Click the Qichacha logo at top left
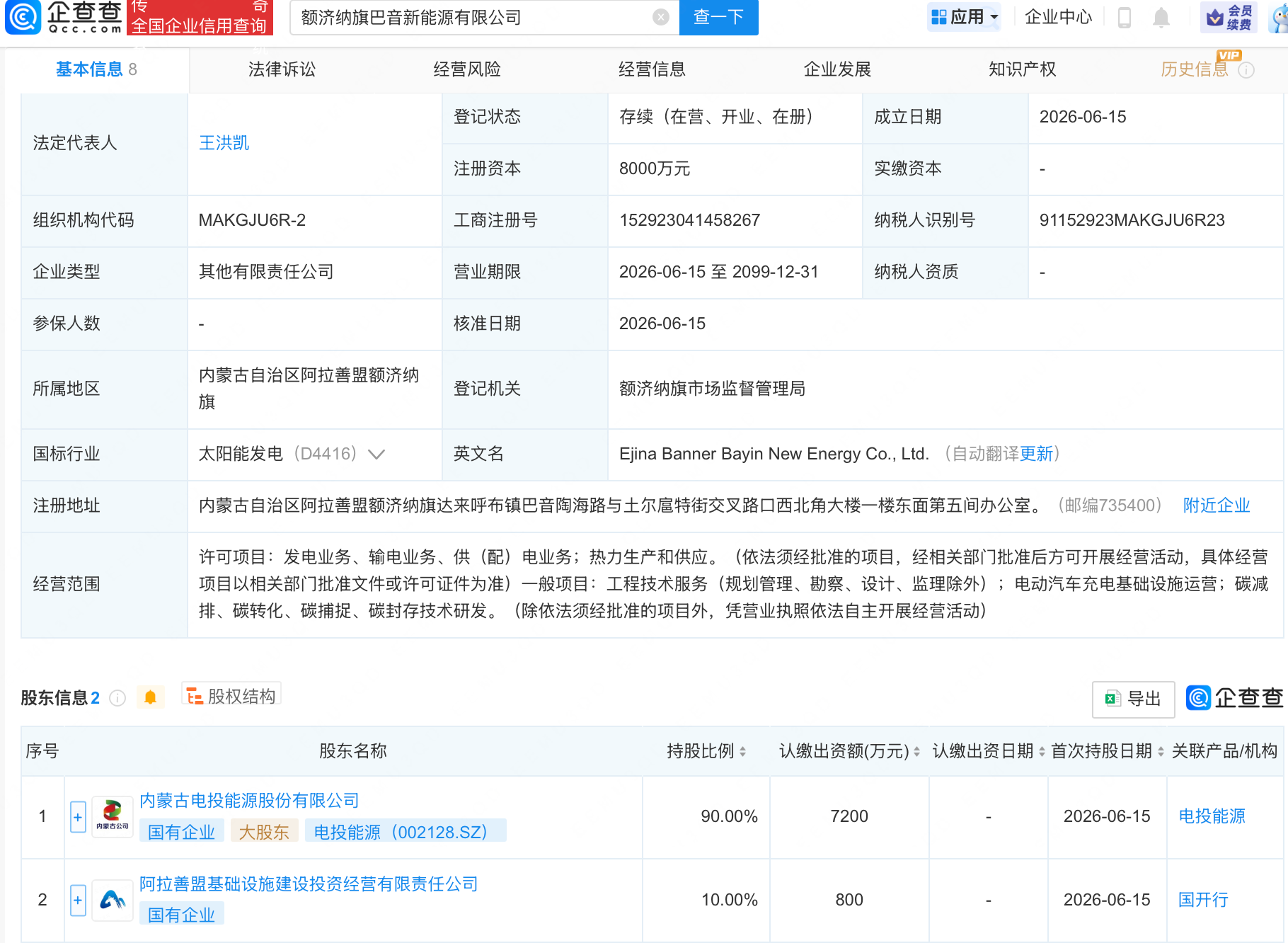Image resolution: width=1288 pixels, height=943 pixels. pyautogui.click(x=64, y=17)
